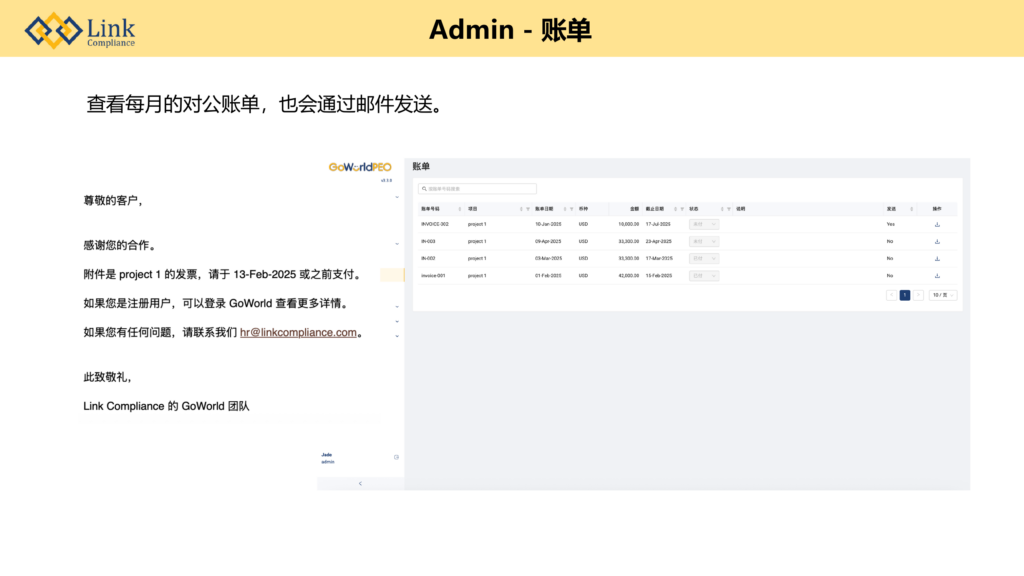Viewport: 1024px width, 576px height.
Task: Click the hr@linkcompliance.com email link
Action: click(x=298, y=333)
